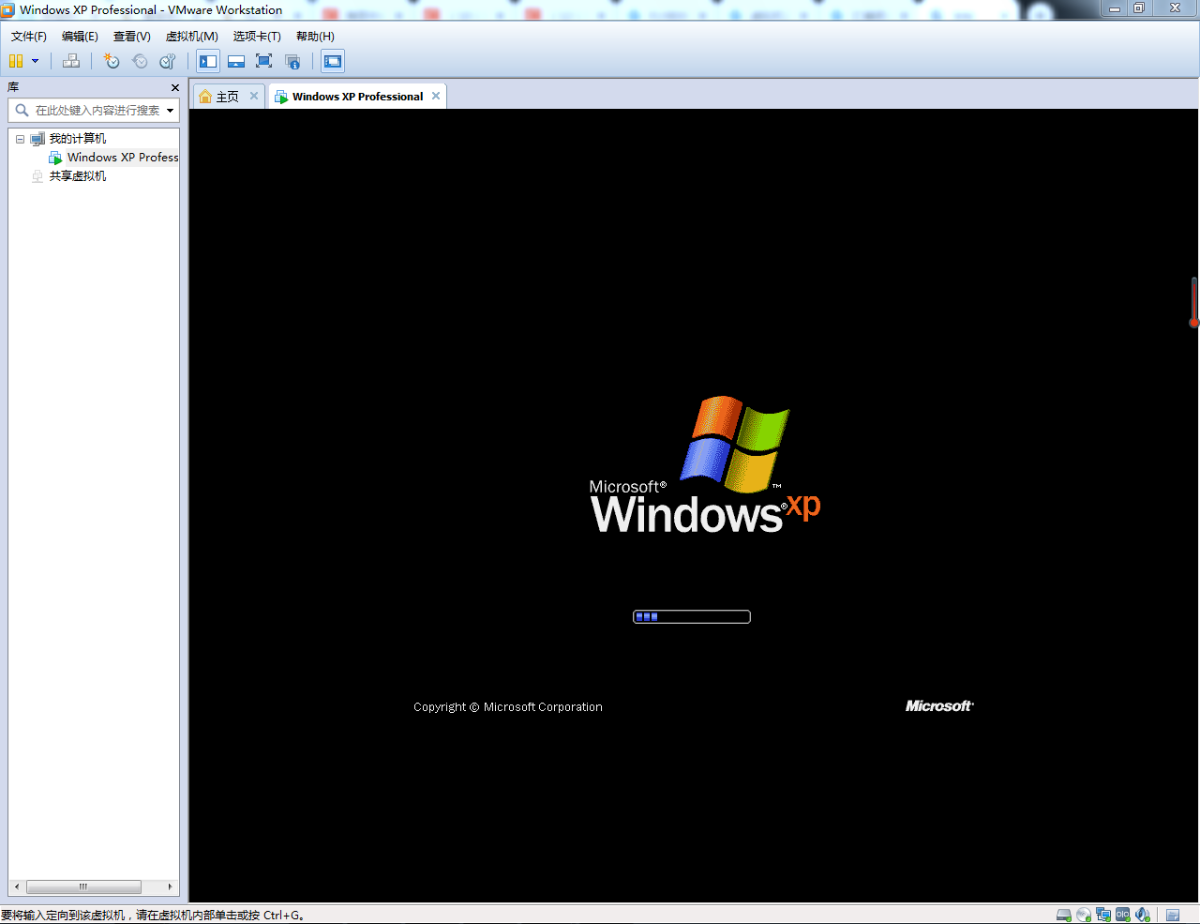Click the USB controller status icon
Screen dimensions: 1200x924
[1124, 915]
